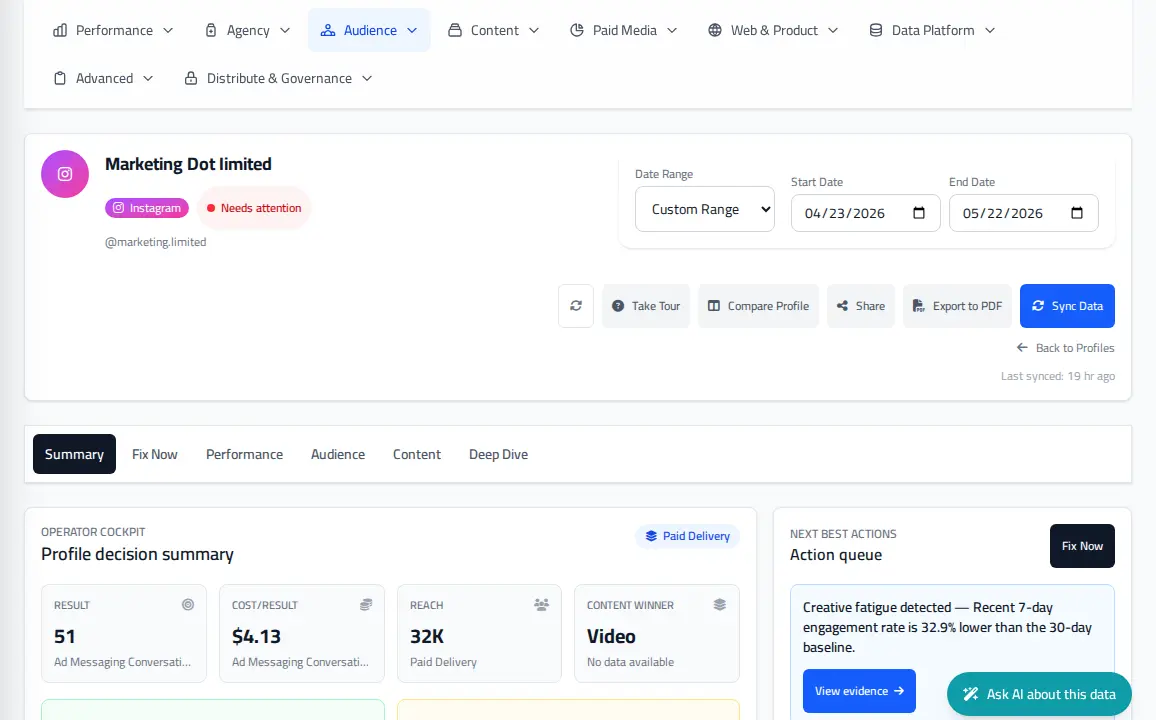Open Ask AI about this data
This screenshot has height=720, width=1156.
pos(1039,694)
